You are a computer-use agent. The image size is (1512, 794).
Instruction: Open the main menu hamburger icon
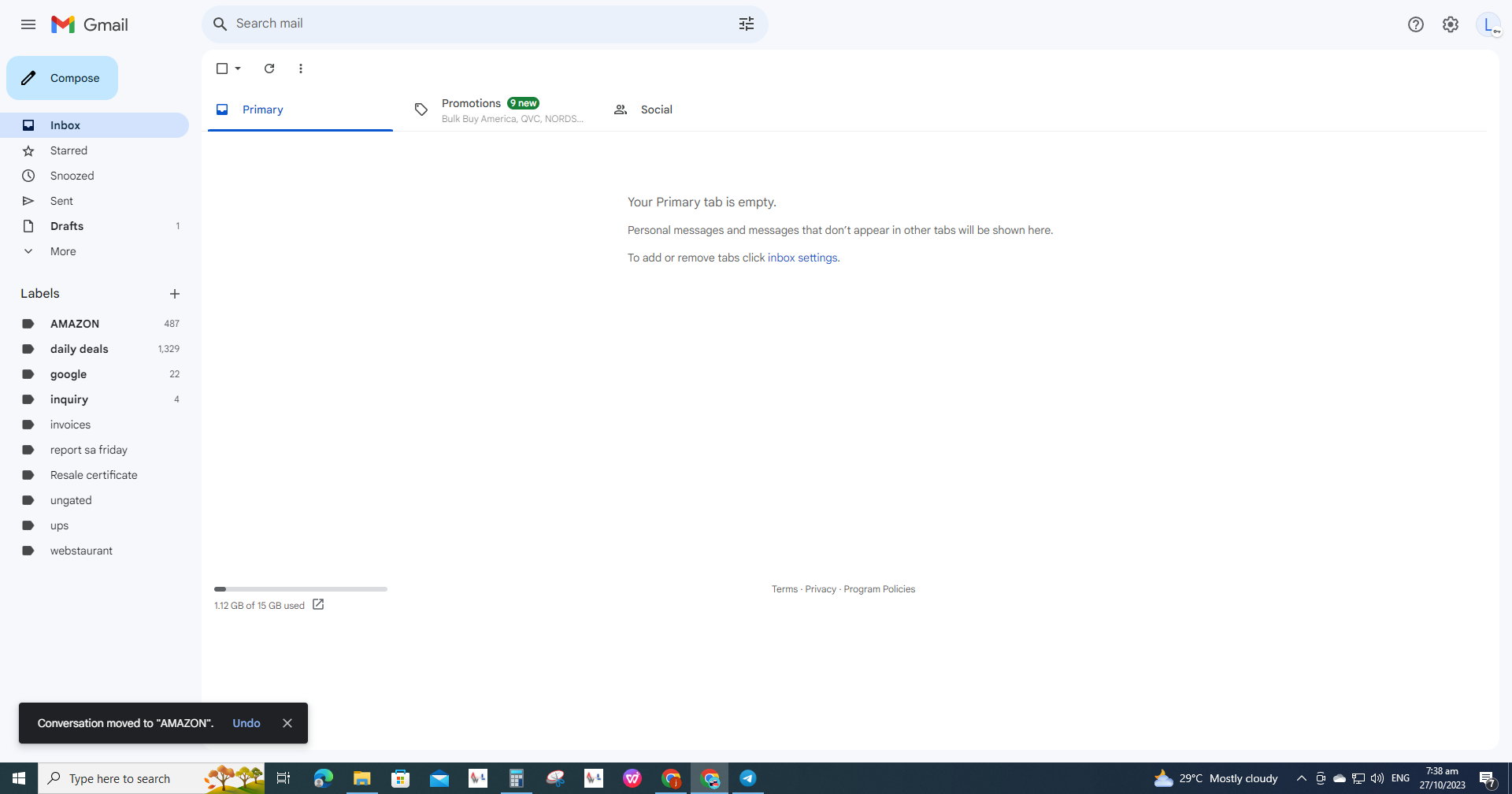point(28,24)
